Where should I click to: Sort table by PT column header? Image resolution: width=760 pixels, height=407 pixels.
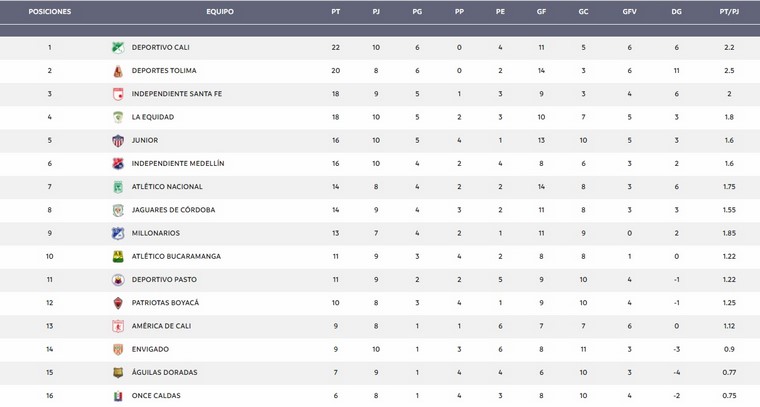pyautogui.click(x=335, y=12)
